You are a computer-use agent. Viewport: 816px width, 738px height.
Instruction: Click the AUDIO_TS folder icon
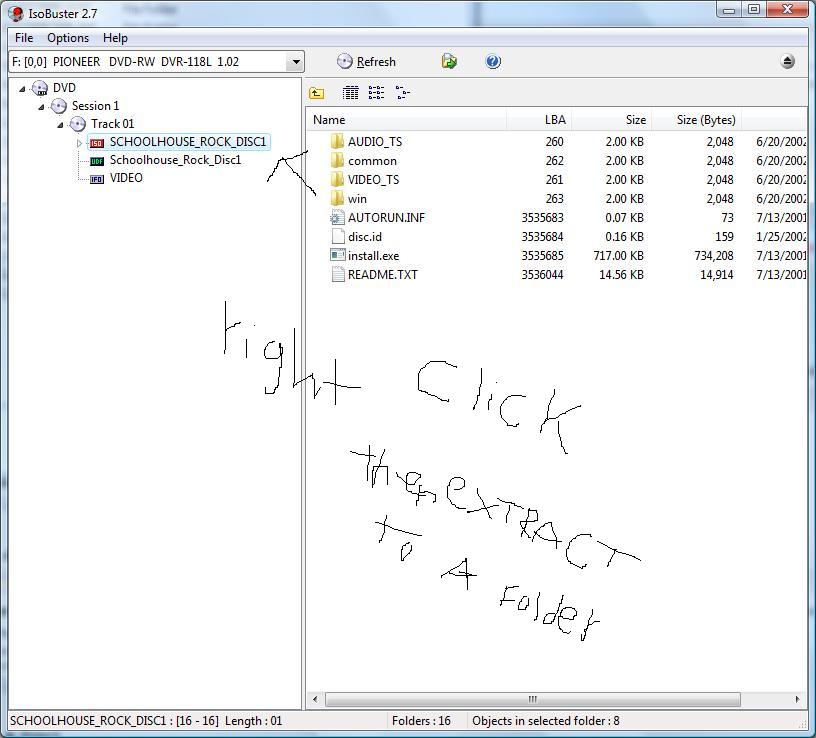click(337, 142)
